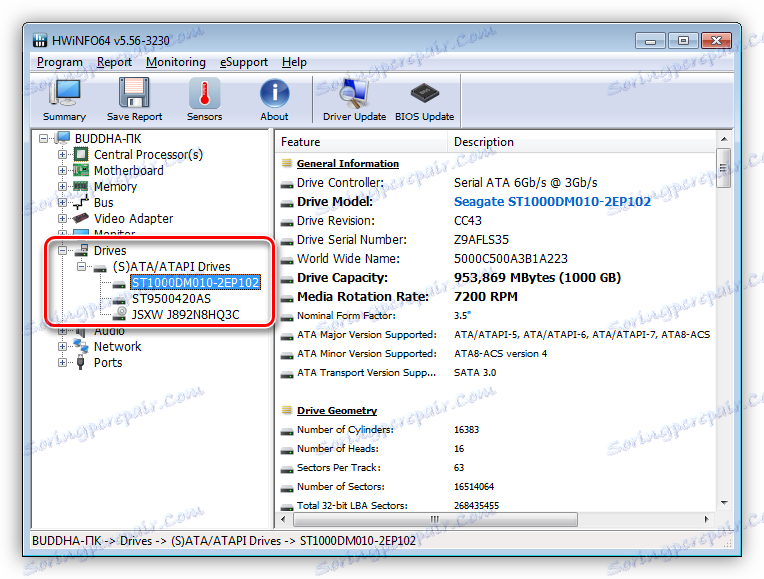This screenshot has width=764, height=579.
Task: Click the horizontal scrollbar left arrow
Action: pos(284,520)
